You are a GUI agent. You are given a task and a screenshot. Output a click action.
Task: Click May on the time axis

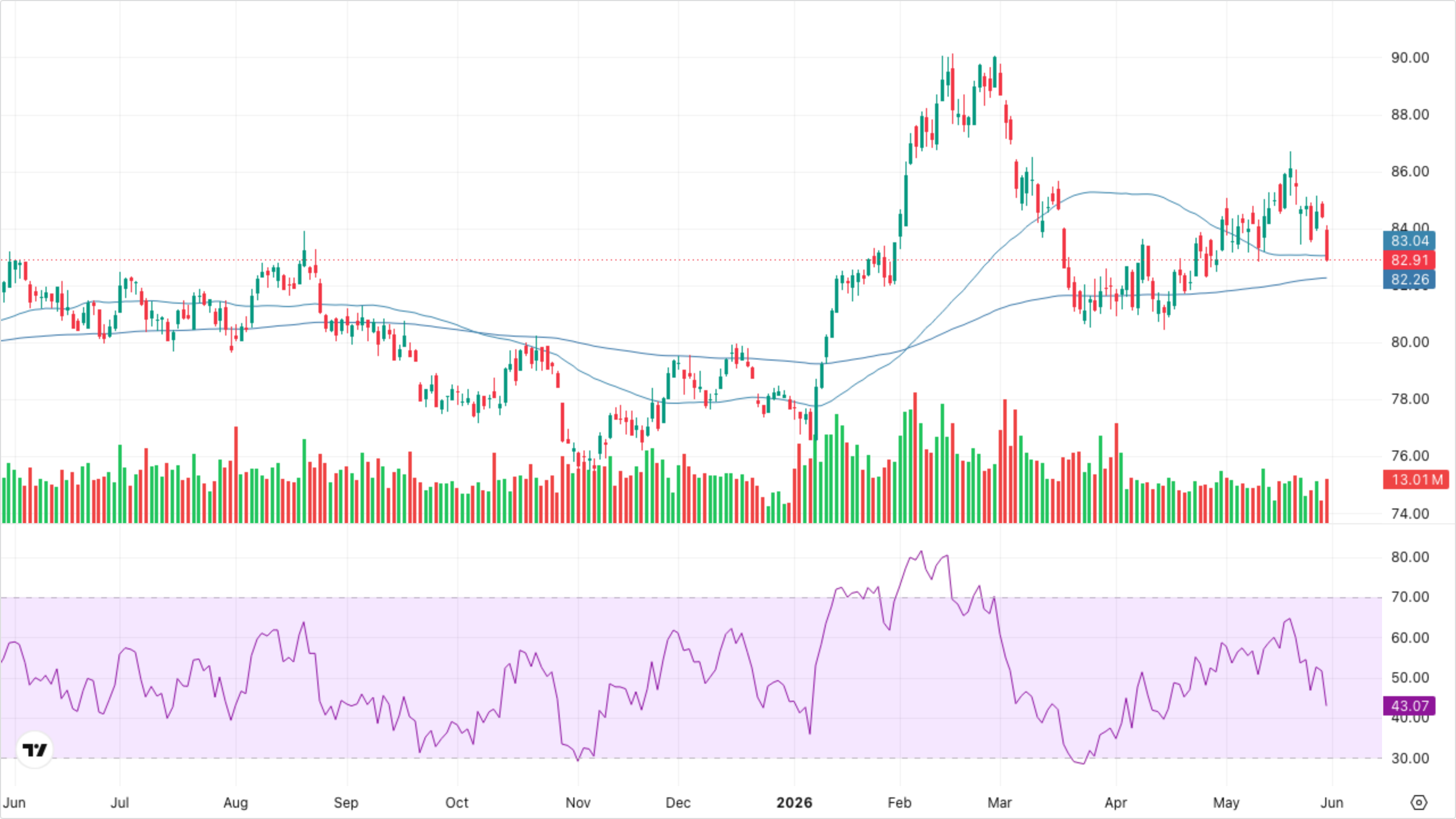(x=1226, y=803)
